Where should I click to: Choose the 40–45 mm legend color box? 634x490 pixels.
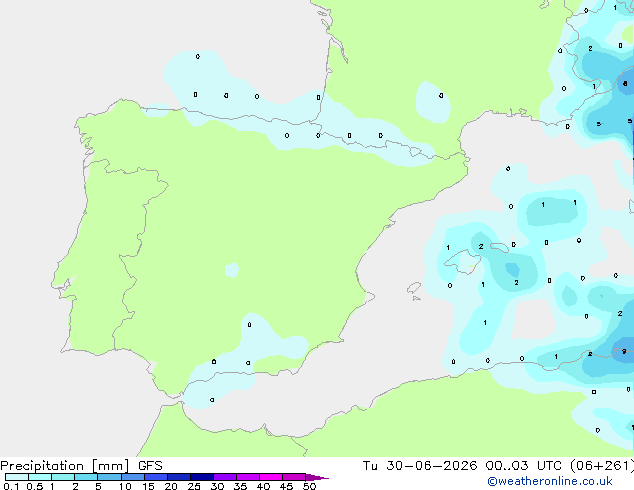click(271, 477)
